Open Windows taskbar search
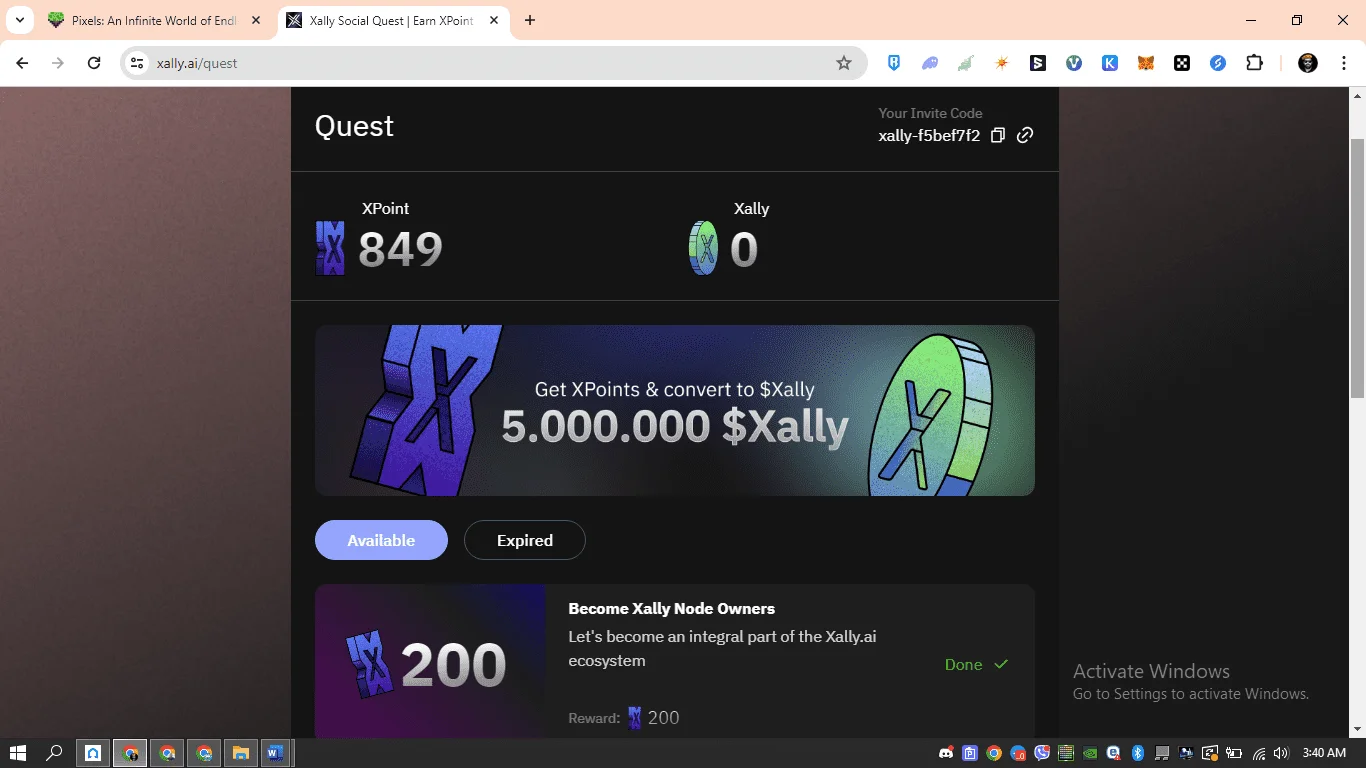This screenshot has height=768, width=1366. point(55,753)
